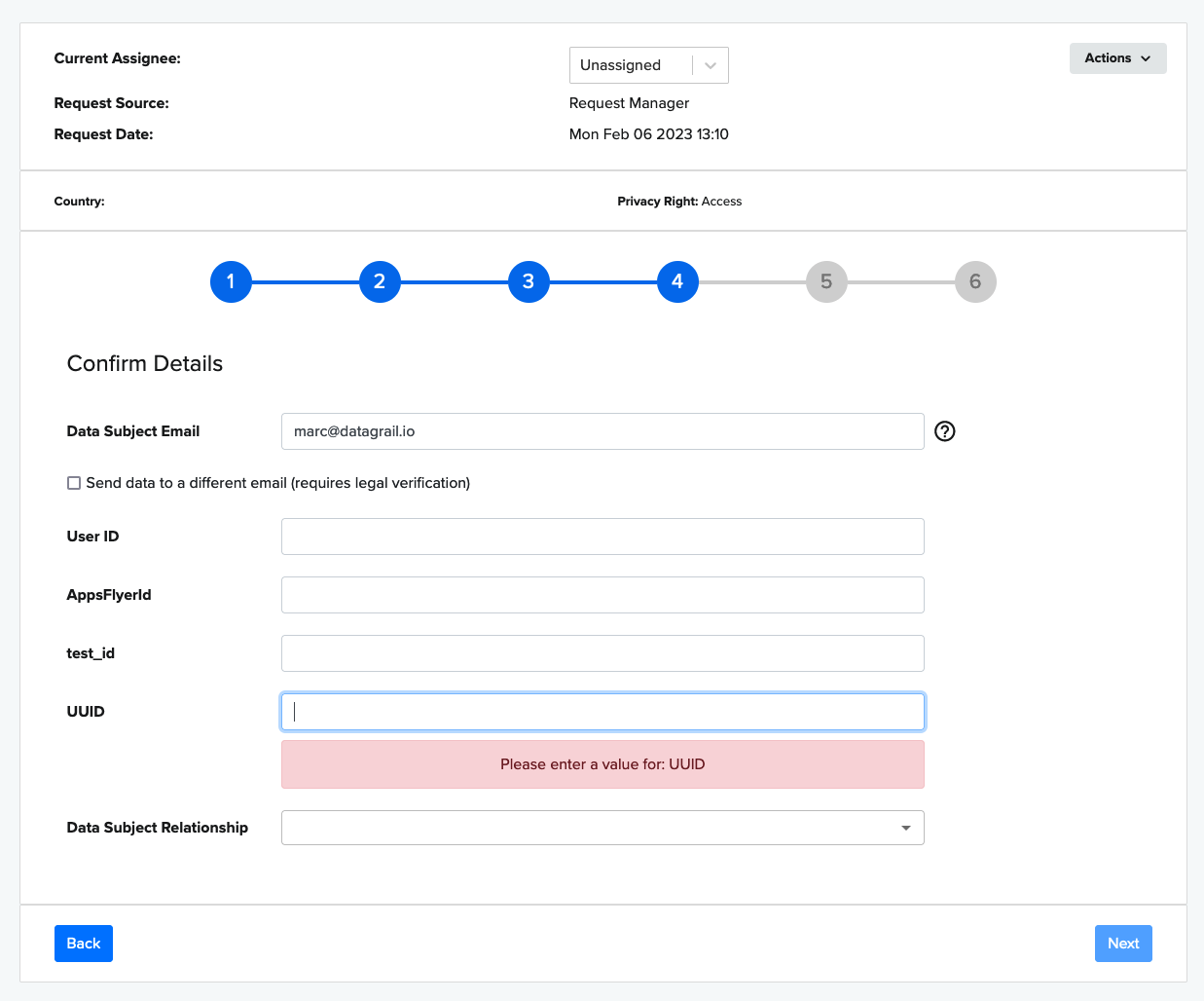Click into the AppsFlyerId field
The height and width of the screenshot is (1001, 1204).
click(602, 595)
